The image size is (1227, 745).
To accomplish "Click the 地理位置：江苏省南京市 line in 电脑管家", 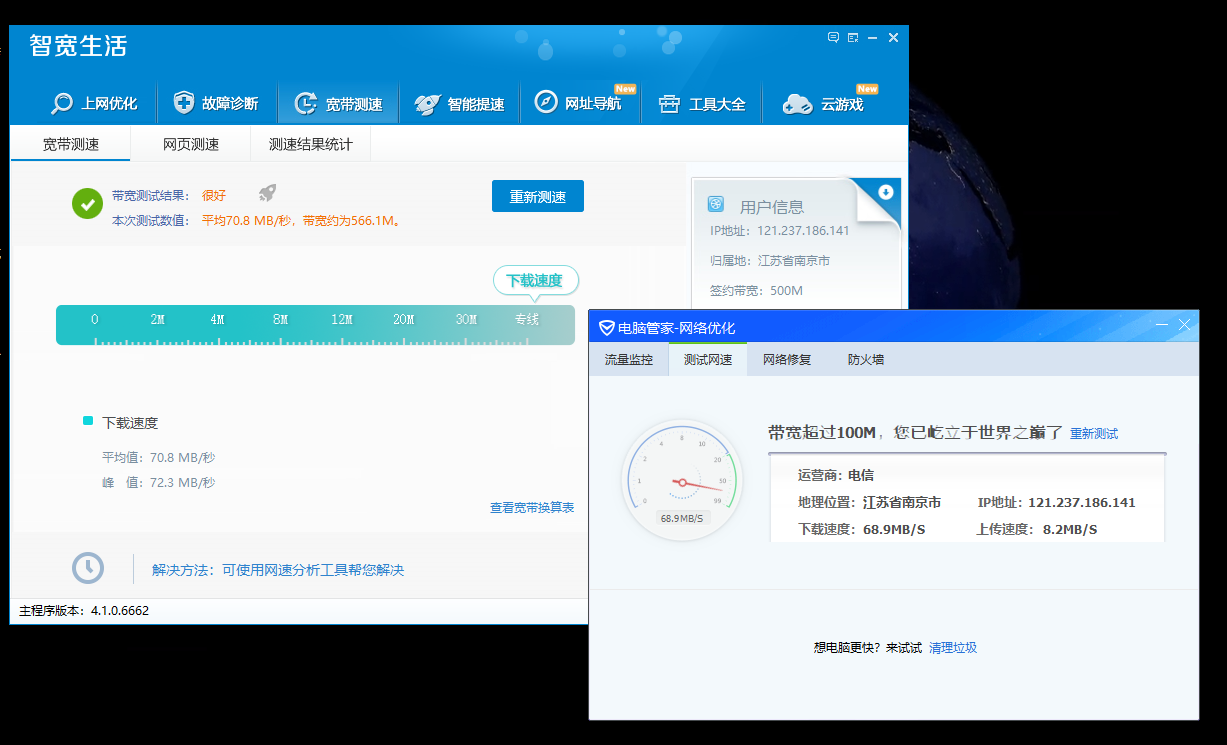I will coord(870,503).
